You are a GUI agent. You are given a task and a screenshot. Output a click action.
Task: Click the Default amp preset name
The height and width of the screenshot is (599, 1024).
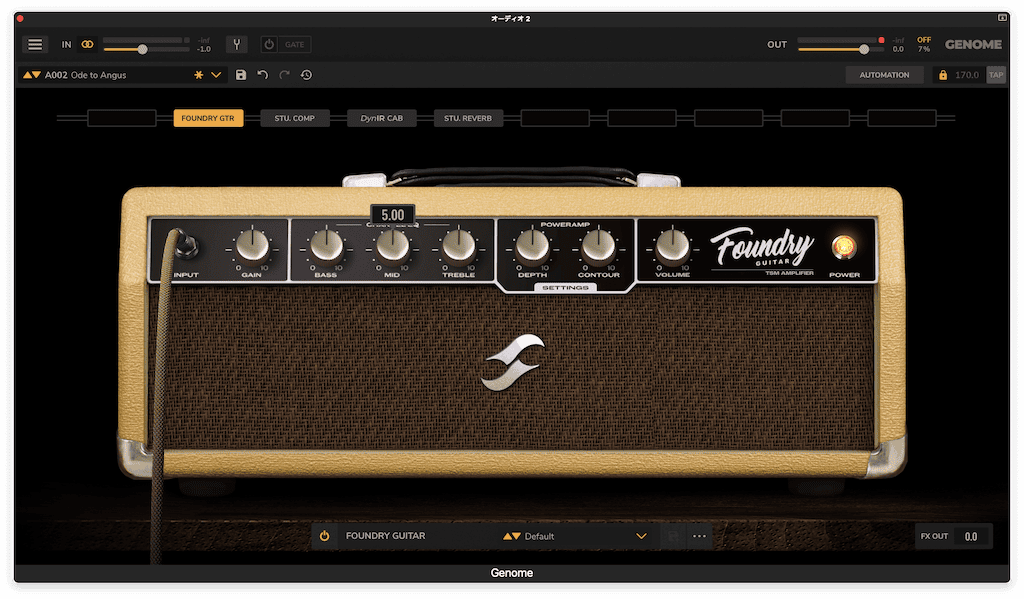539,536
